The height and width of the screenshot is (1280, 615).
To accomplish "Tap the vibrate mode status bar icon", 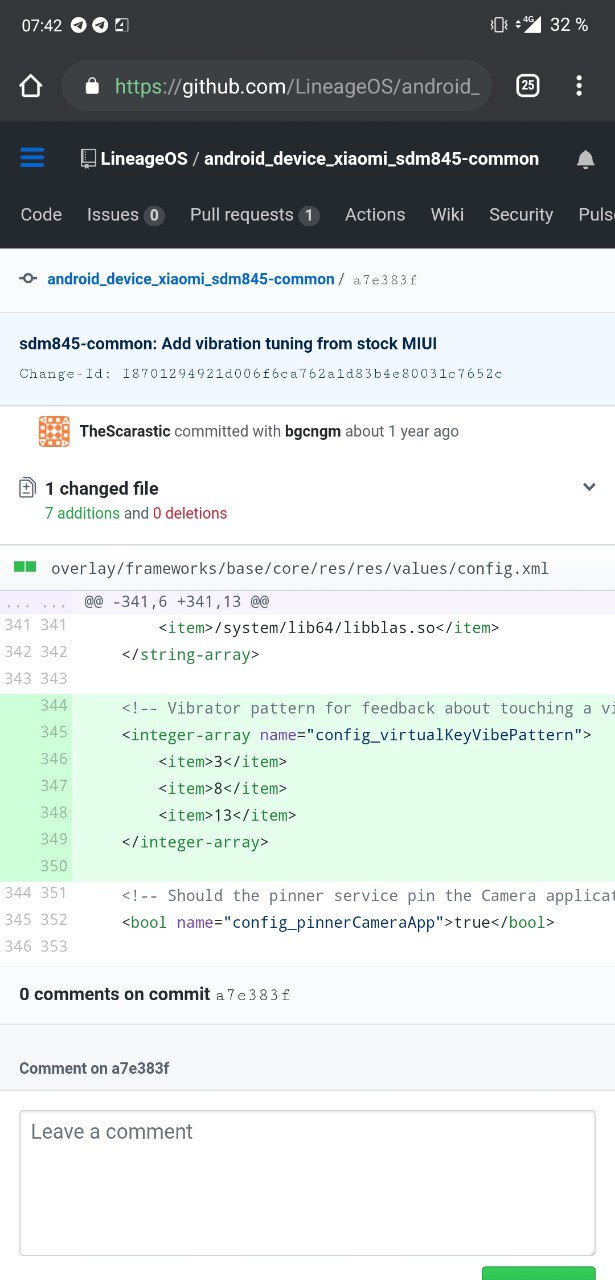I will click(499, 25).
